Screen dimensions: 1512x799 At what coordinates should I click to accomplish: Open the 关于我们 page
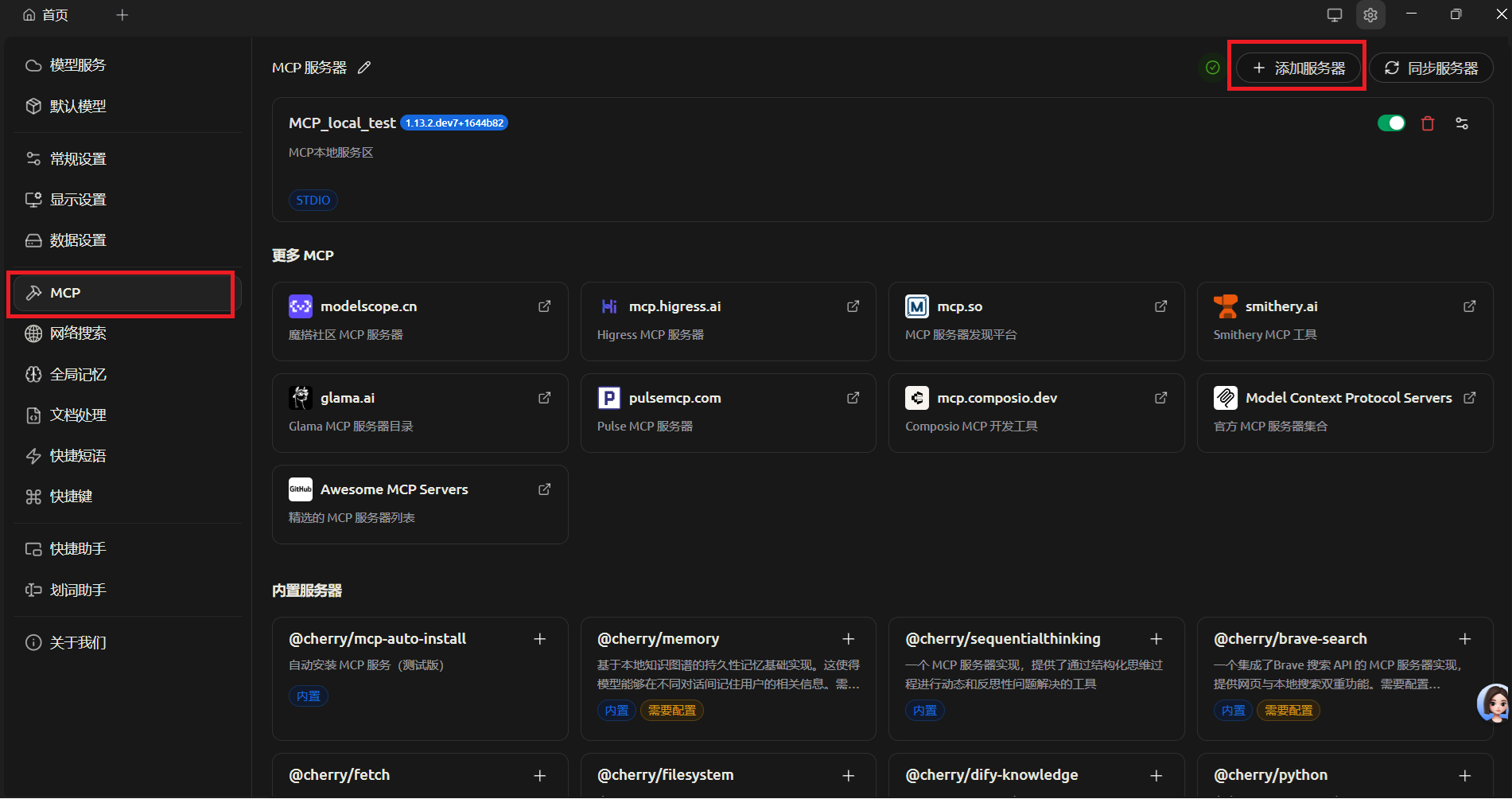[127, 642]
